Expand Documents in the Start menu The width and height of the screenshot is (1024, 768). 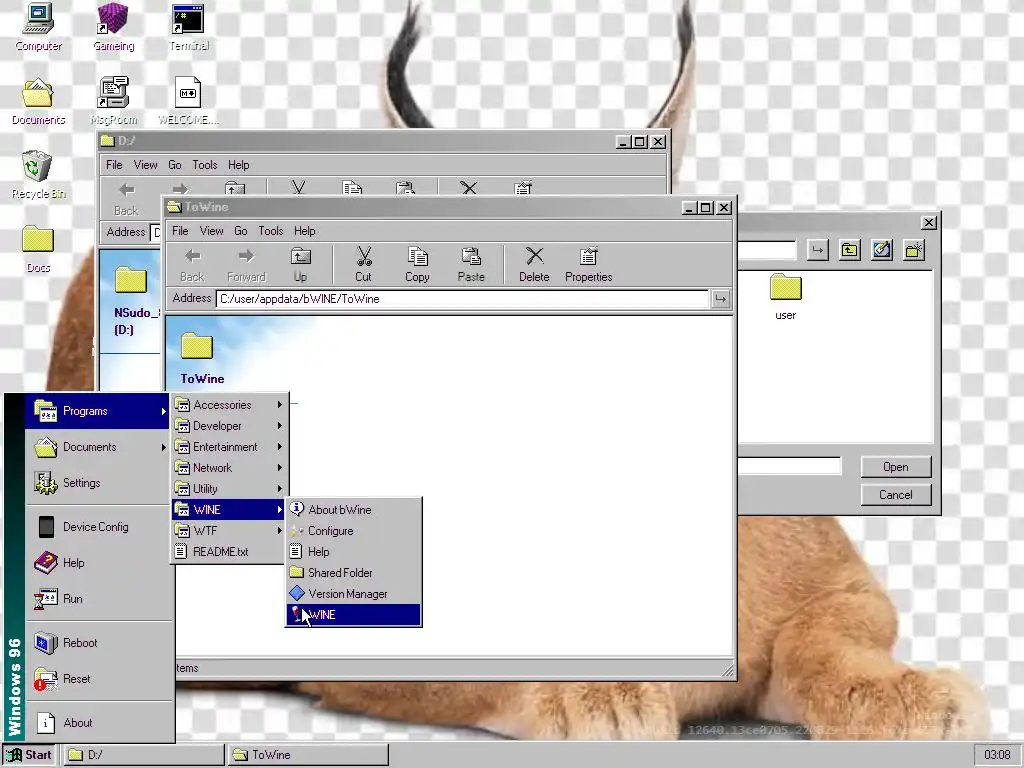point(97,447)
